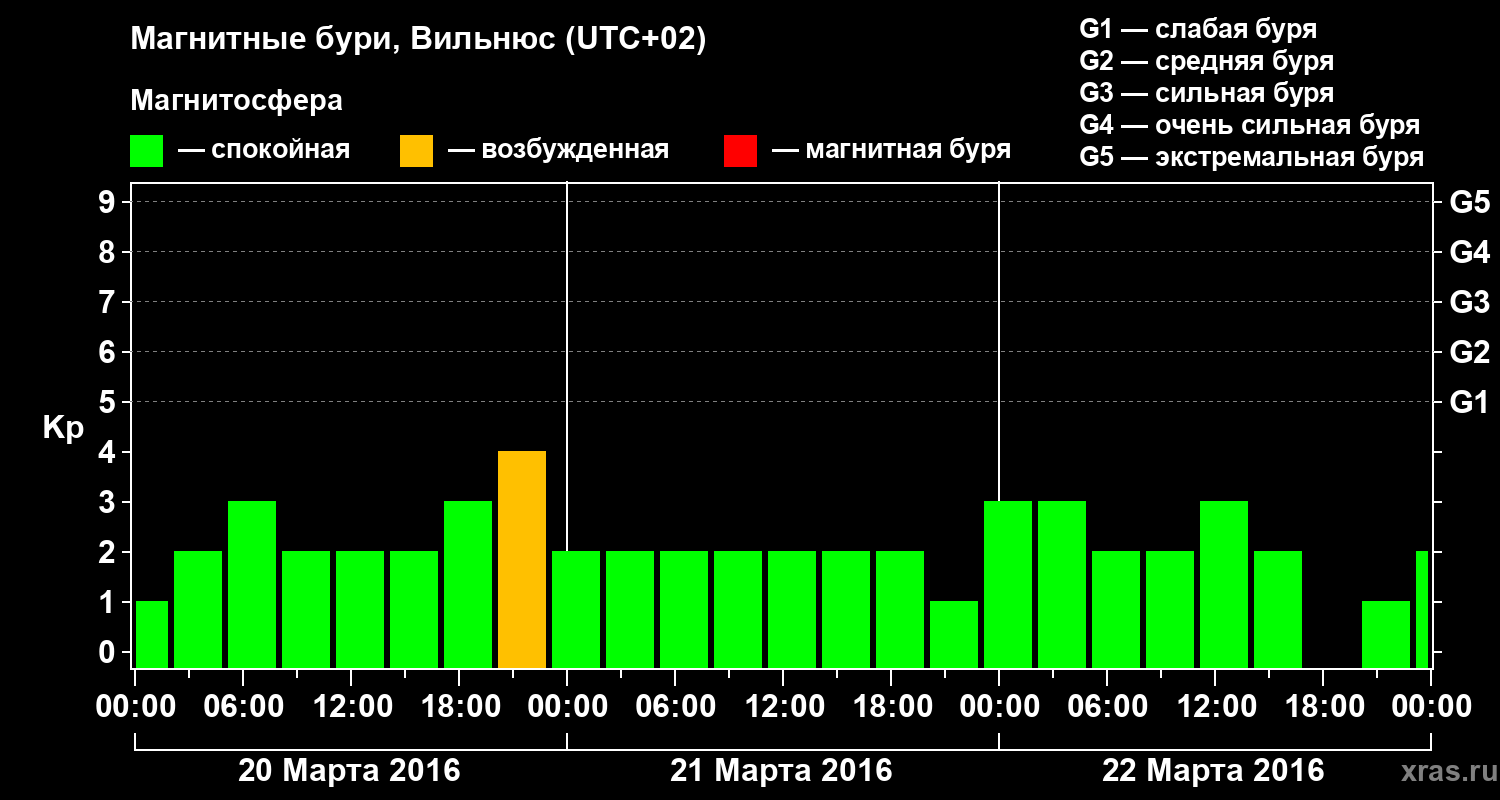Select the Kp 1 bar on 21 March
The width and height of the screenshot is (1500, 800).
click(954, 635)
